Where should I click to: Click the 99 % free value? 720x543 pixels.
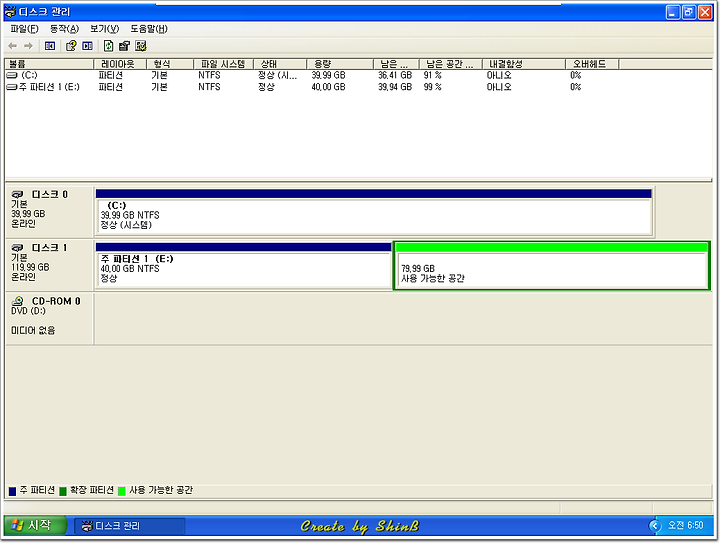433,87
